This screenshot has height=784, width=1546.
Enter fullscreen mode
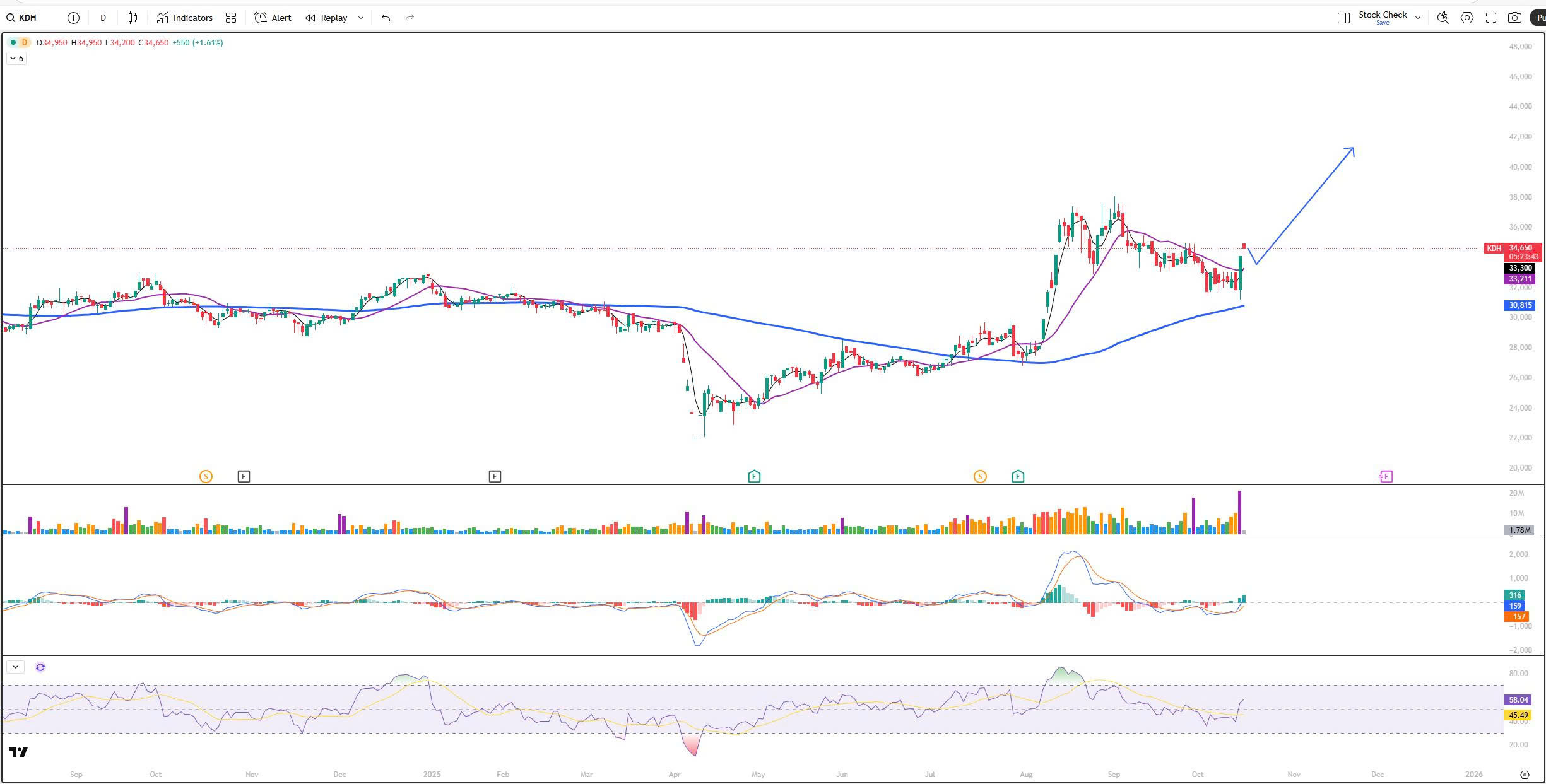pyautogui.click(x=1491, y=18)
